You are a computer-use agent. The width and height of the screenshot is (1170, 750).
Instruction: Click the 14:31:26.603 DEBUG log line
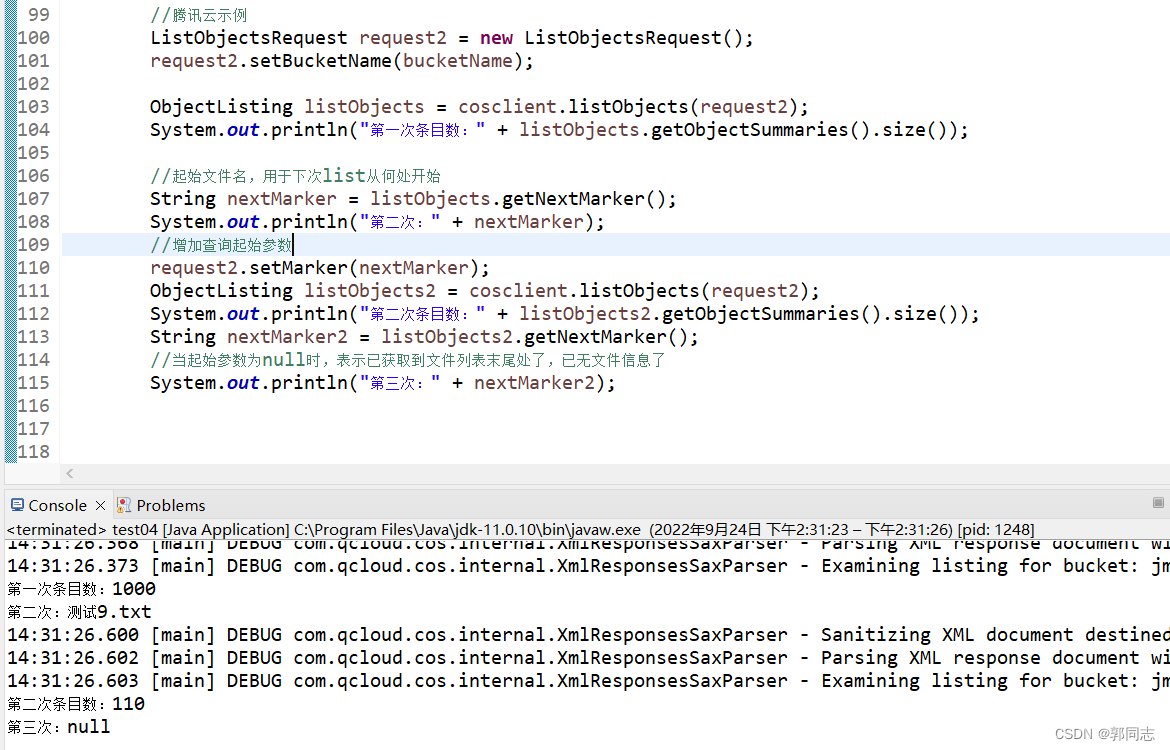(588, 681)
